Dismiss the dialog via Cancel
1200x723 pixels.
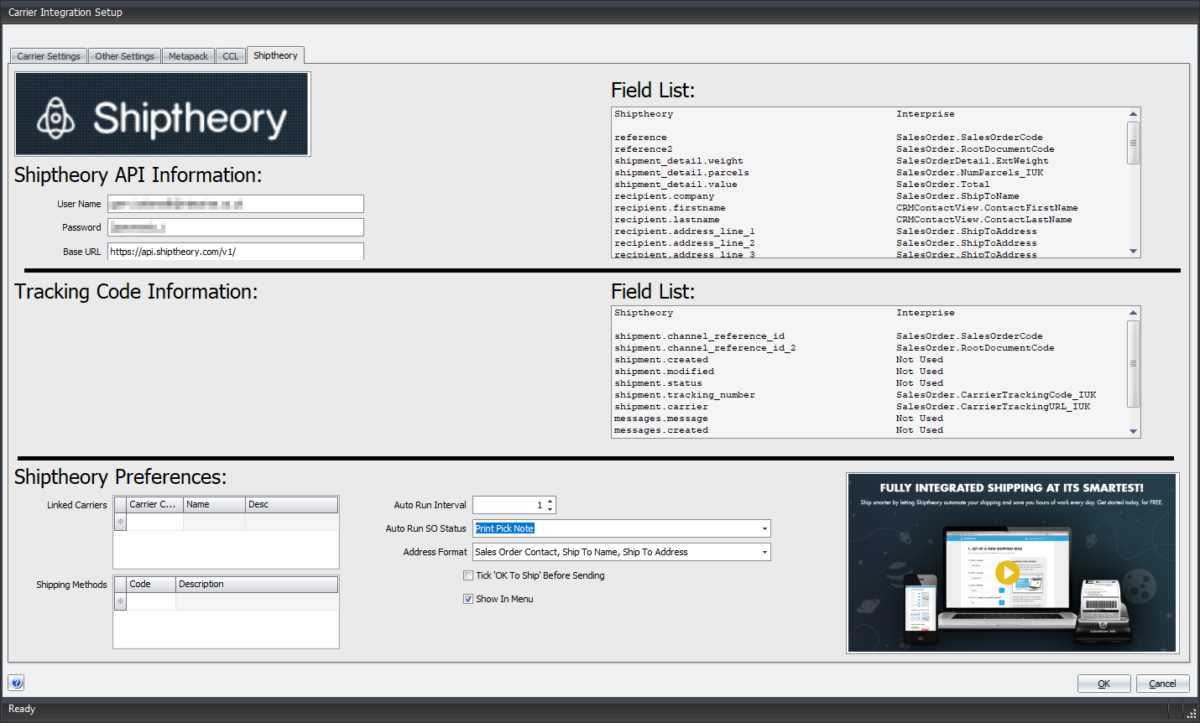(1162, 683)
